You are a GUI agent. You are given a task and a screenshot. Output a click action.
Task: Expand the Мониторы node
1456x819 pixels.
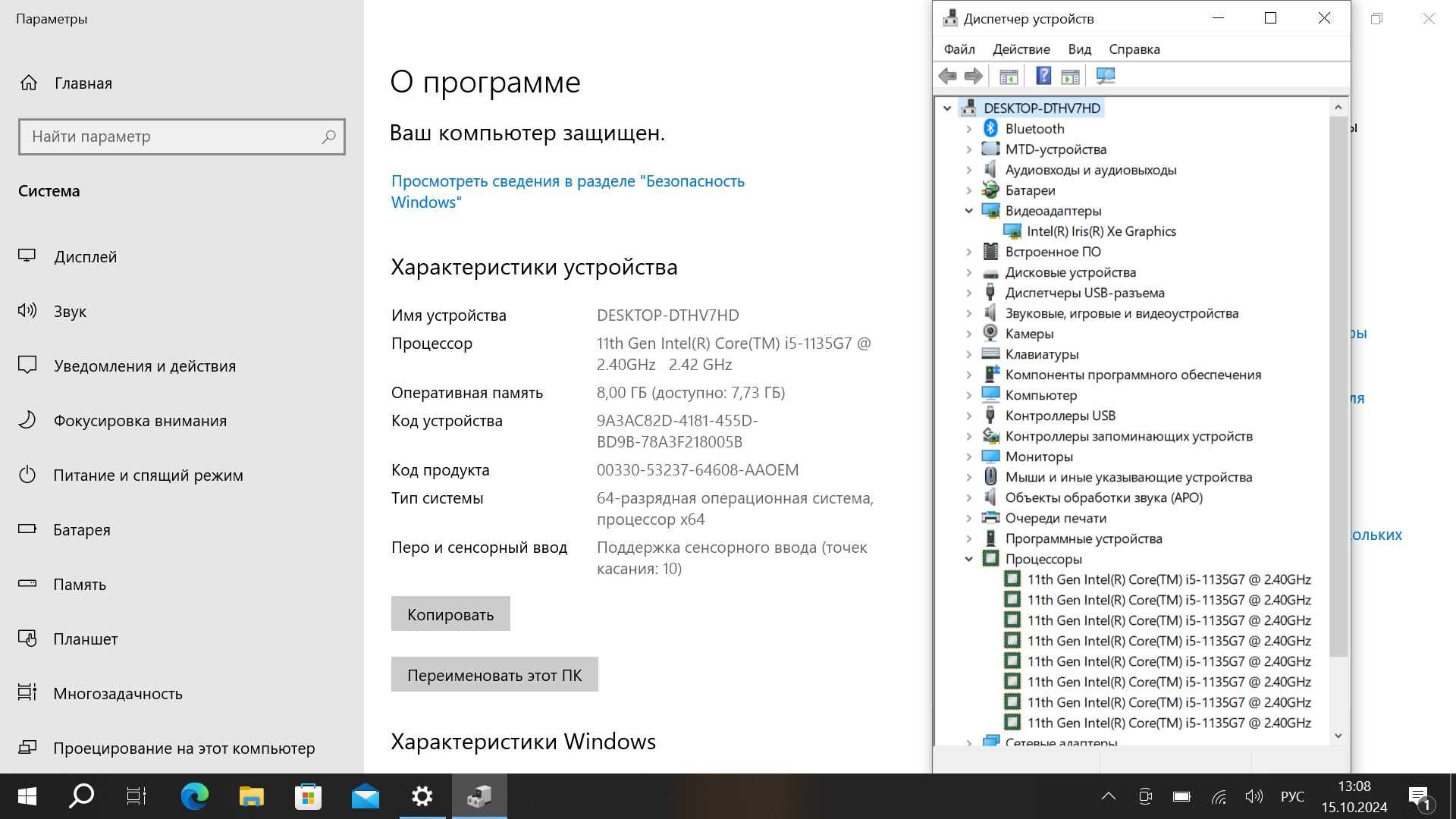[x=968, y=457]
